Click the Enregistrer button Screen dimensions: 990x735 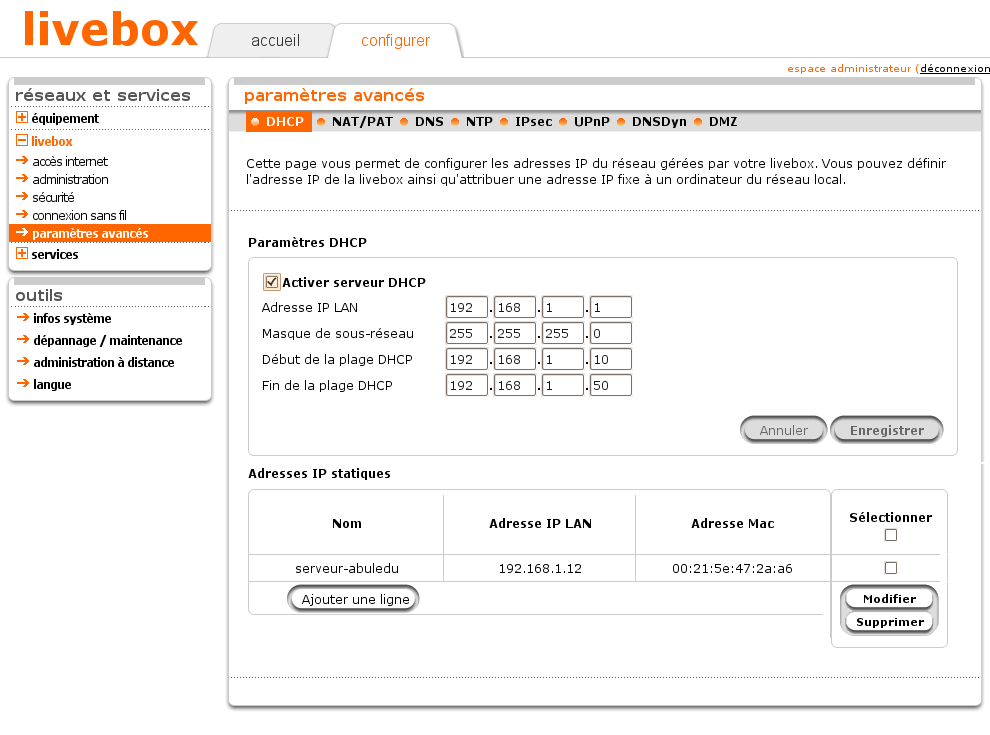pyautogui.click(x=886, y=429)
